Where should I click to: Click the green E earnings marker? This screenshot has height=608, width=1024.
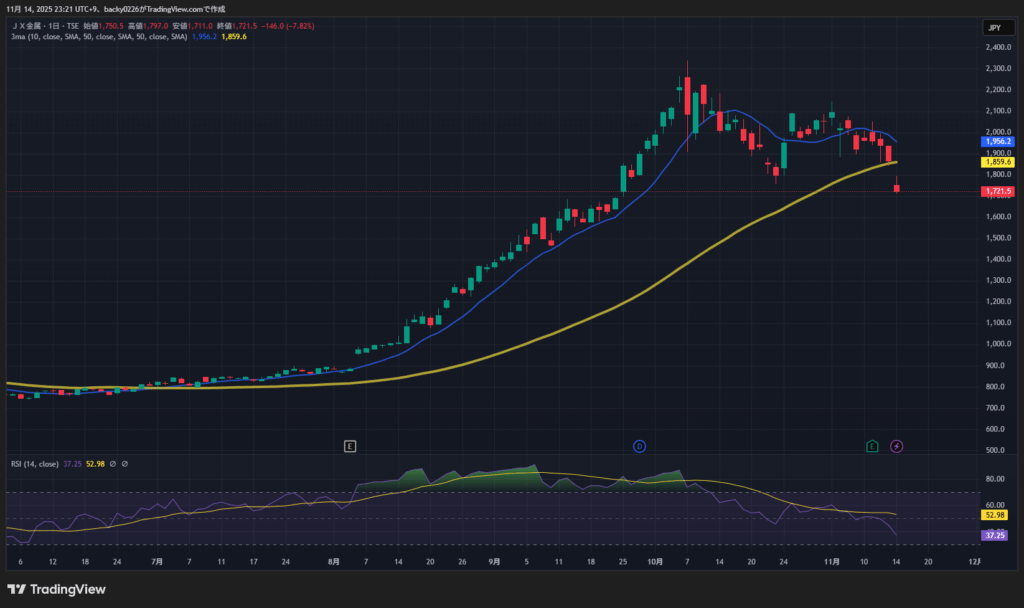click(873, 446)
